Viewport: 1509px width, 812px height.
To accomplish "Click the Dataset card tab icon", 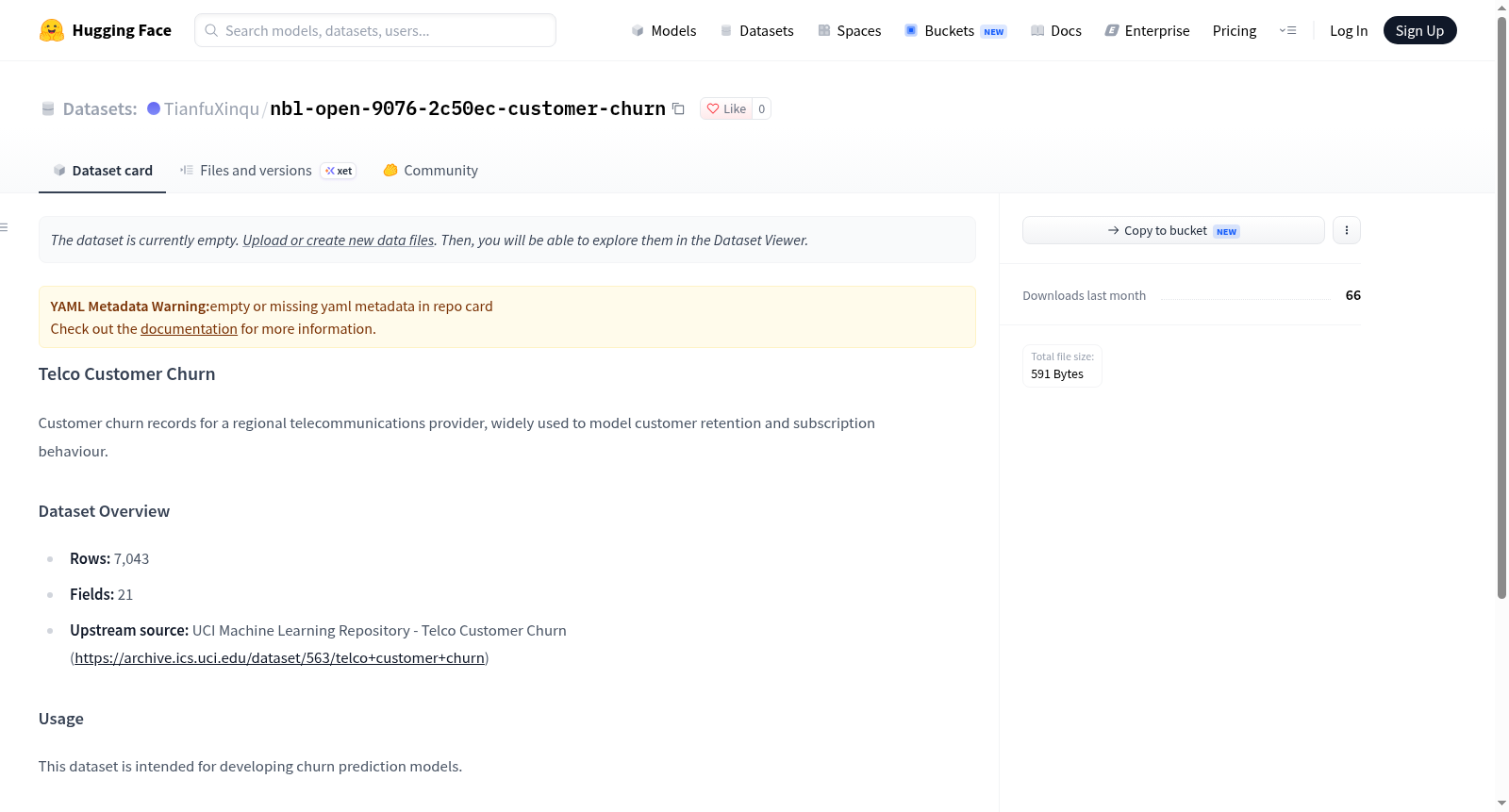I will point(59,170).
